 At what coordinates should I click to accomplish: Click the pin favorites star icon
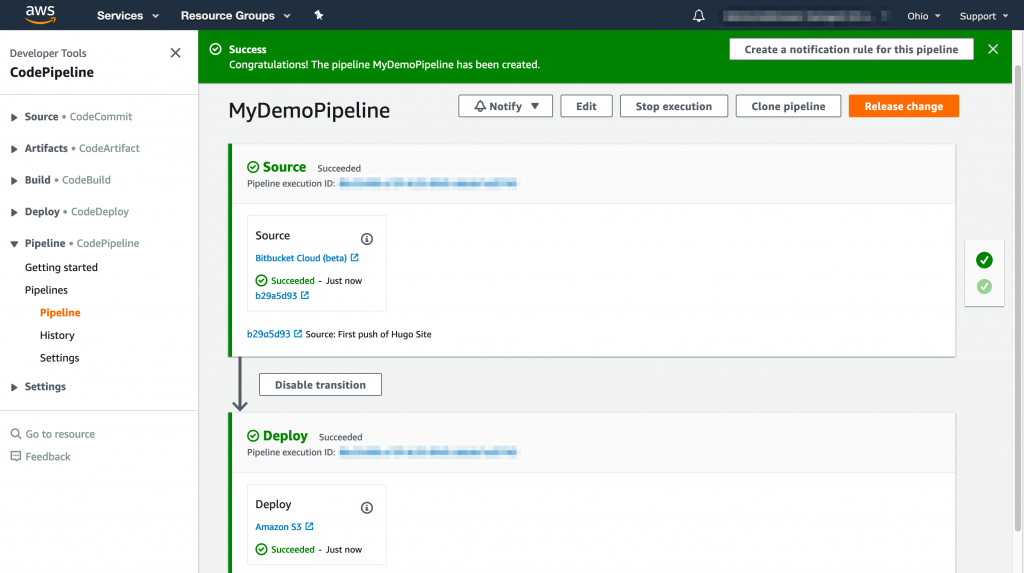pyautogui.click(x=319, y=15)
